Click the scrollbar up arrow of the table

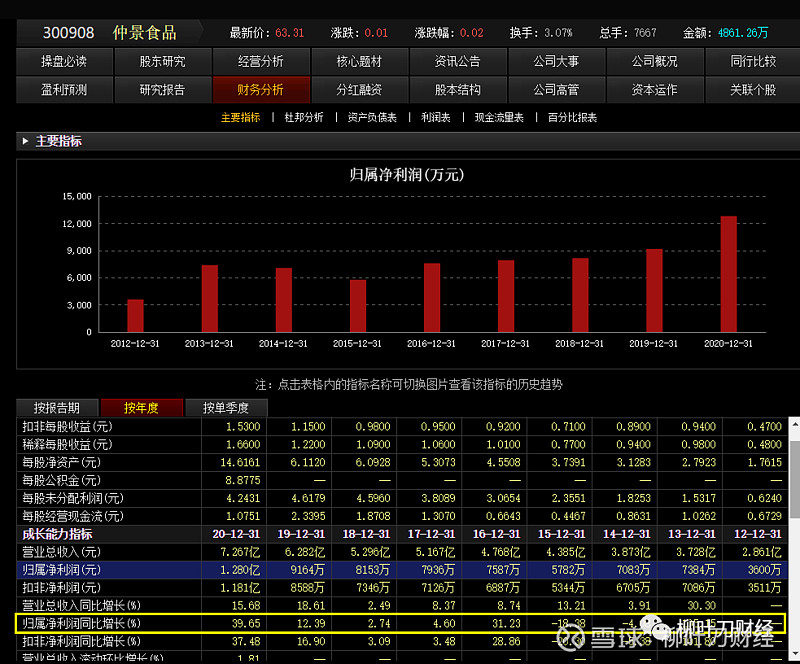tap(795, 424)
